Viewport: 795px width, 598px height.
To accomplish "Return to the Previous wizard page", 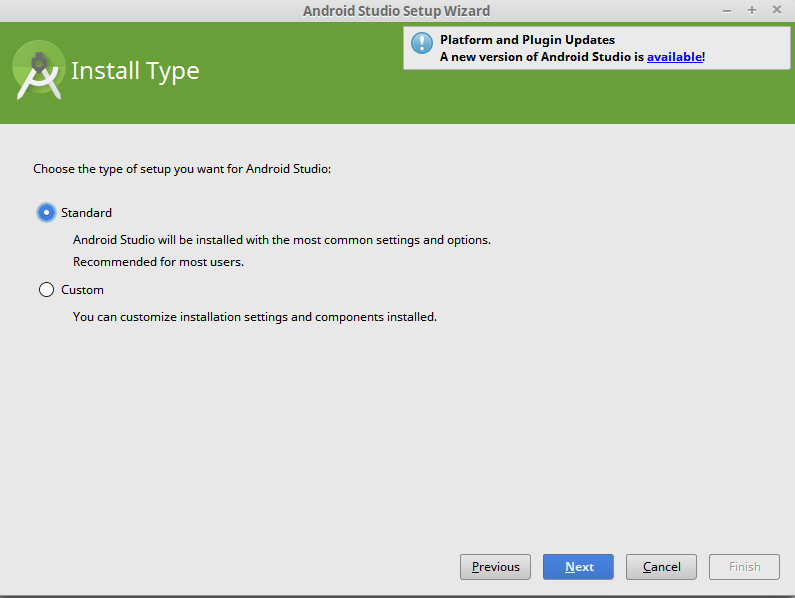I will pyautogui.click(x=495, y=567).
